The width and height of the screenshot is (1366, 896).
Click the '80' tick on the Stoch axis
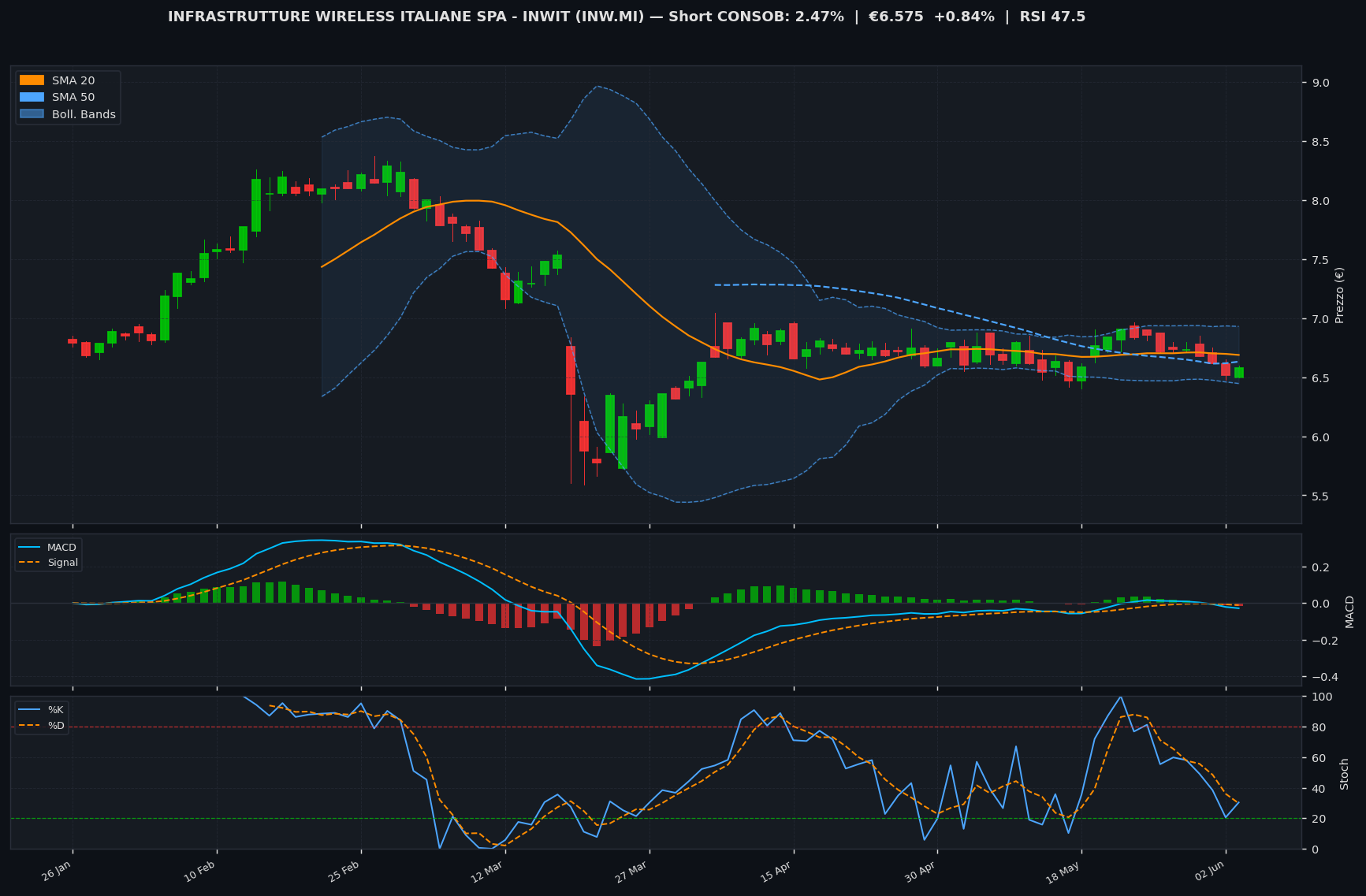click(x=1319, y=727)
